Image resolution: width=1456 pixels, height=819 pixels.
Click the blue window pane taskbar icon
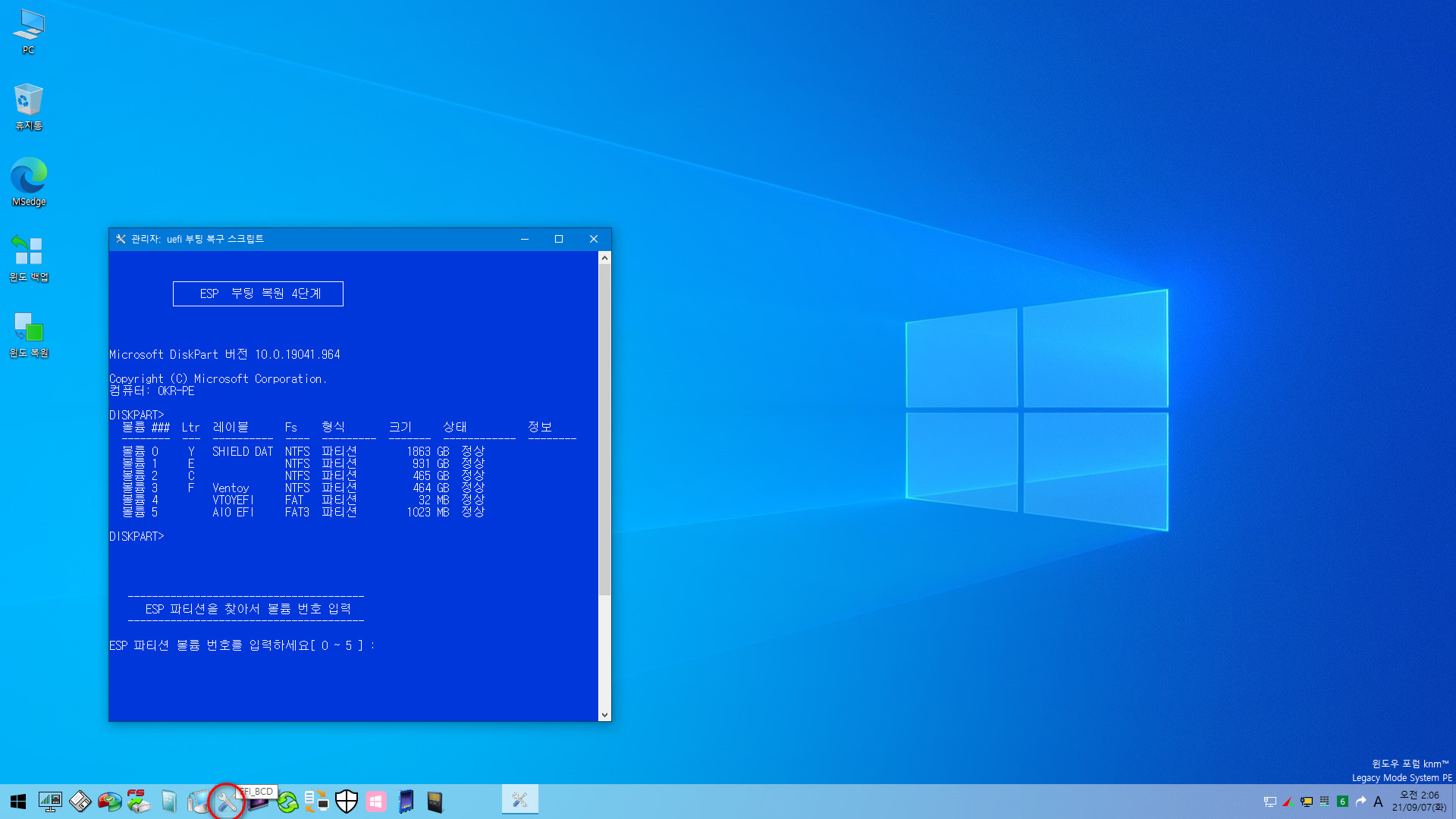pos(168,802)
